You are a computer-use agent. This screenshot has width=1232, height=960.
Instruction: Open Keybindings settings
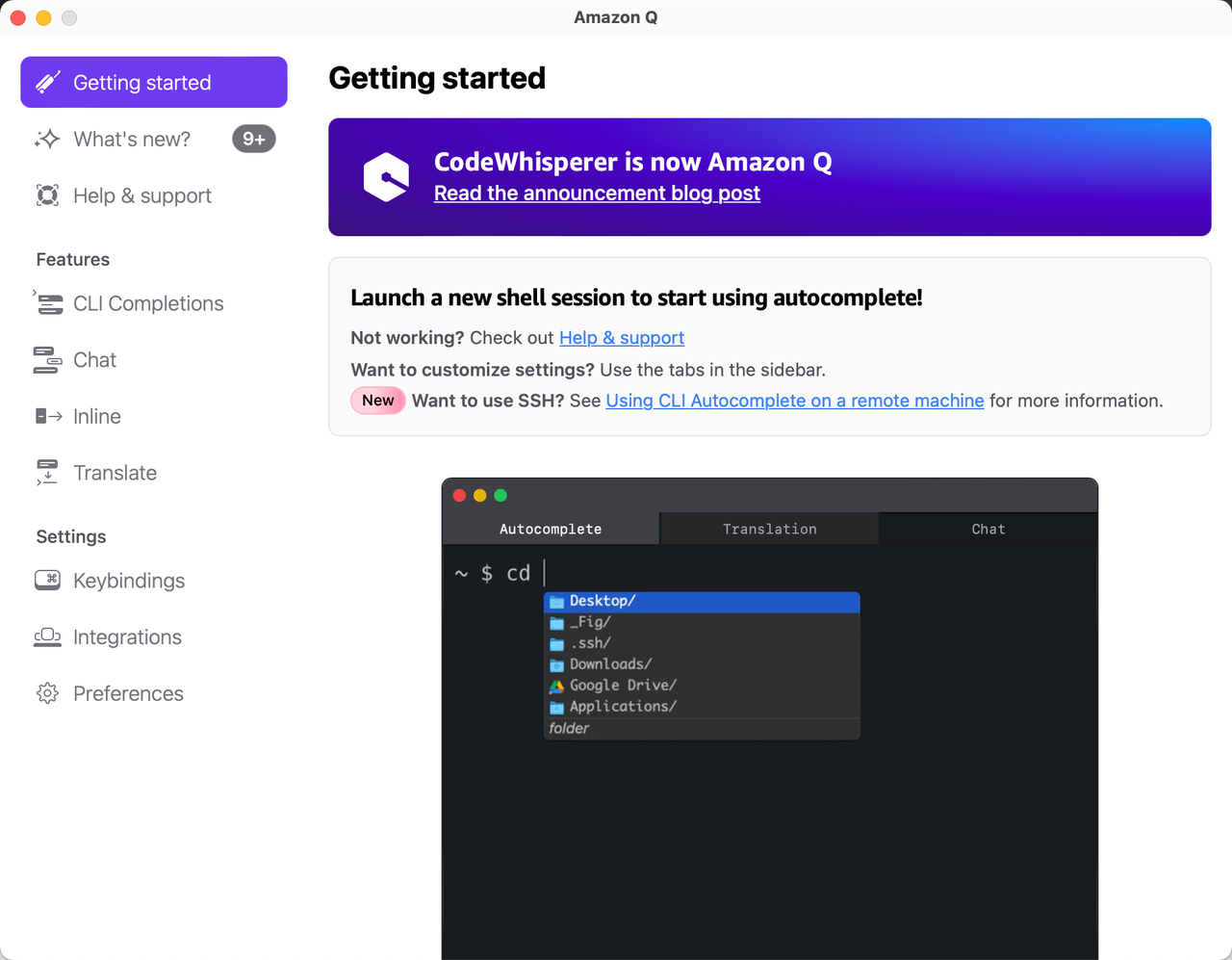tap(154, 581)
